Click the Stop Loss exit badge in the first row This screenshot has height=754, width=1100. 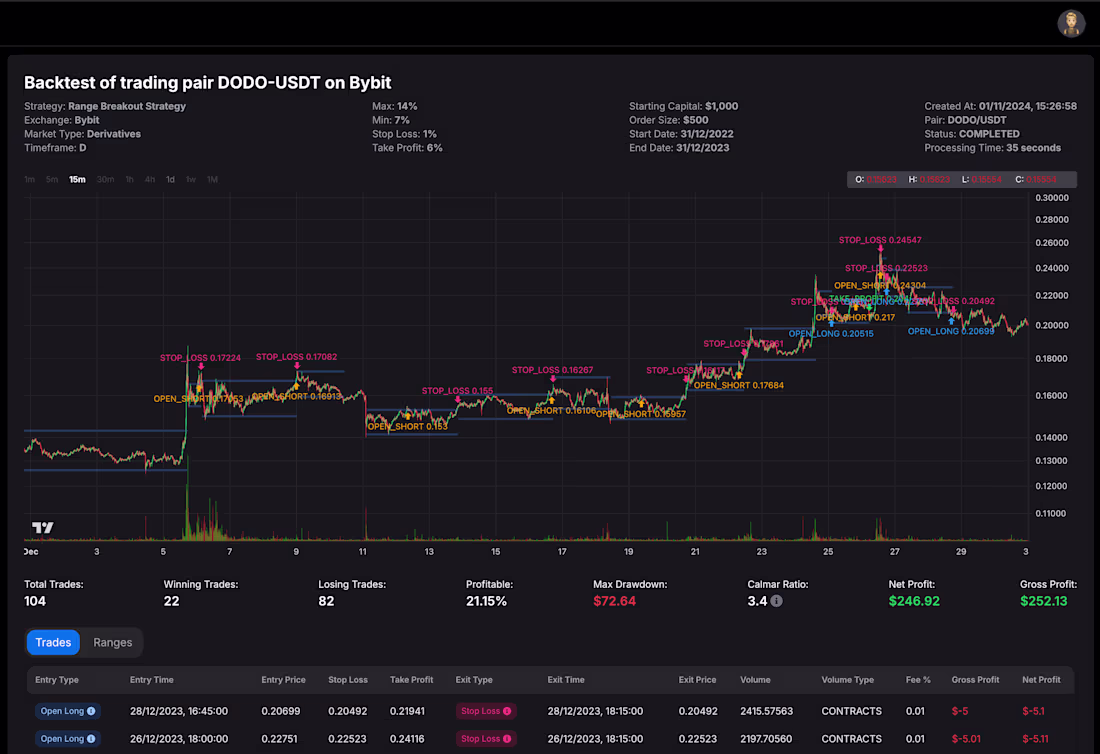tap(485, 711)
